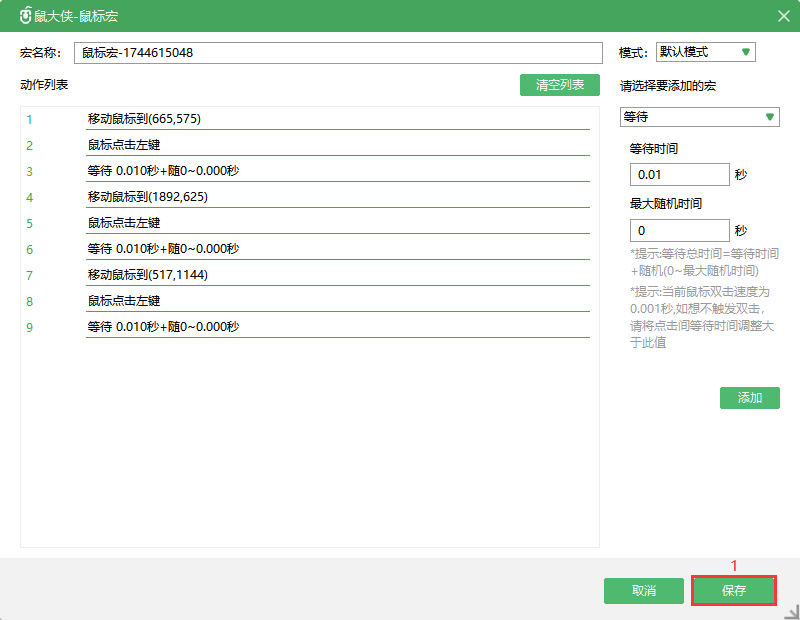Open the 模式 dropdown showing 默认模式
This screenshot has width=800, height=620.
[x=705, y=53]
